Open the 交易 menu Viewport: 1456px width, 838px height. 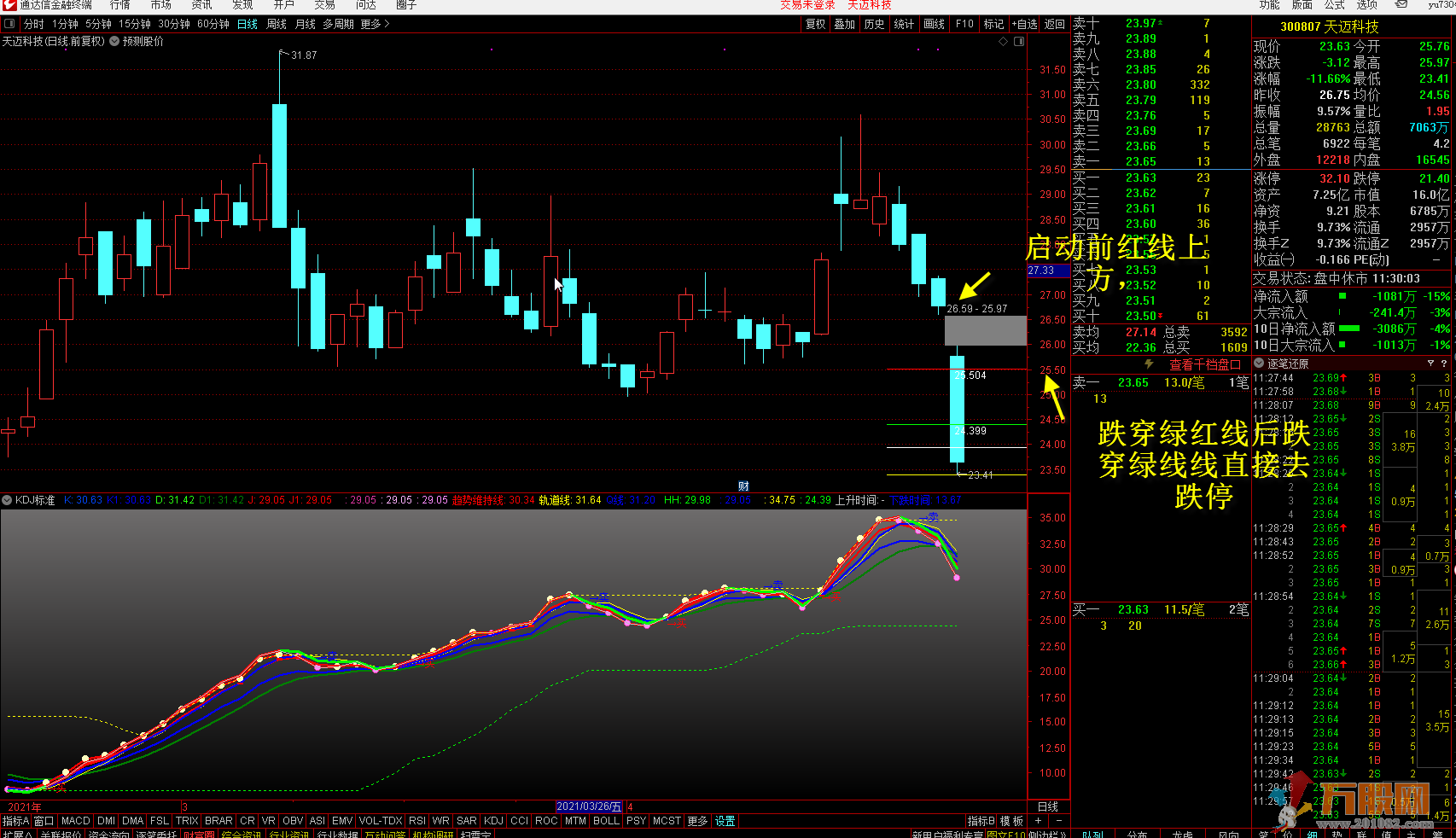pos(325,4)
